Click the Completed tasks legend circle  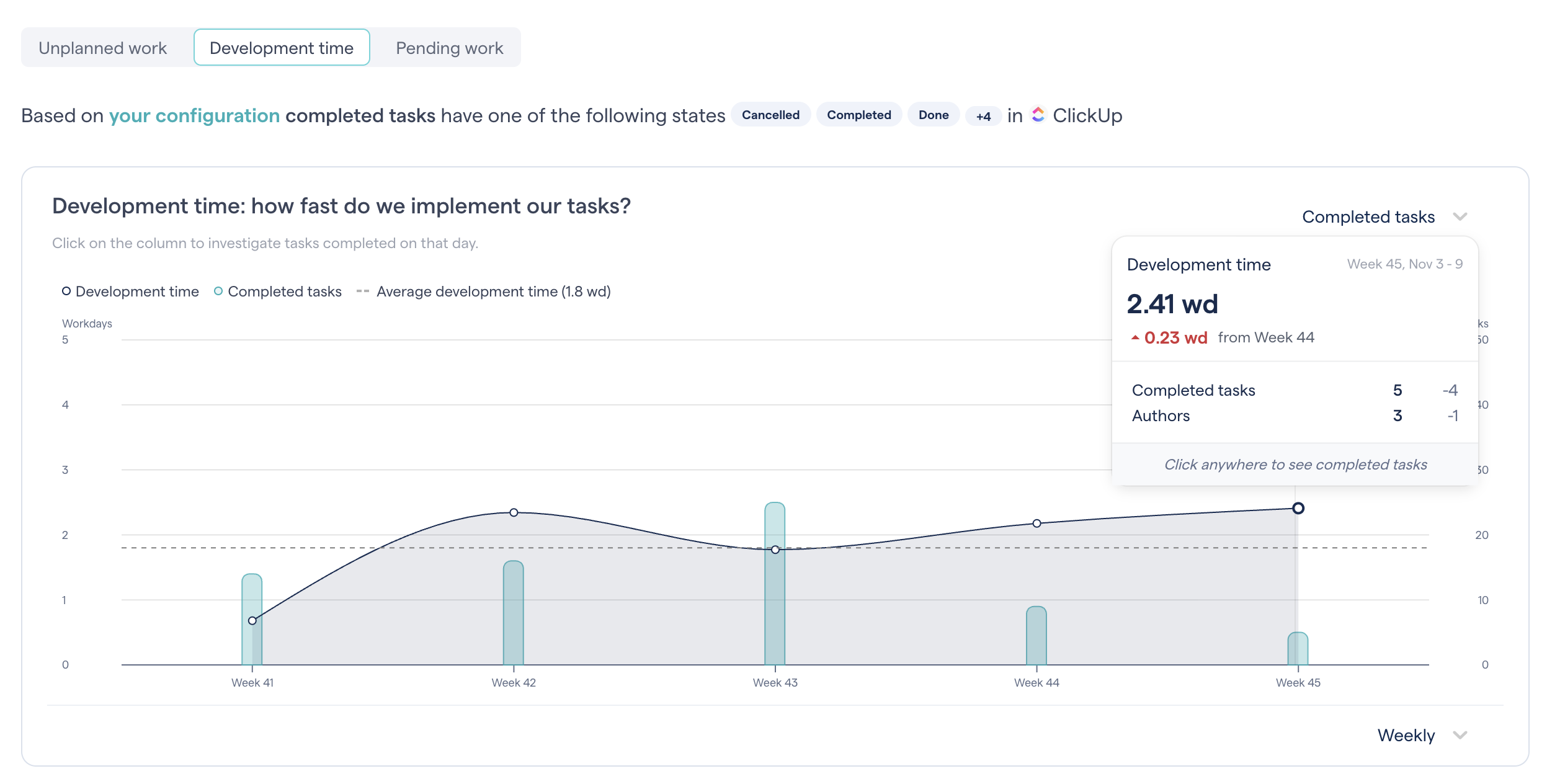click(x=217, y=290)
